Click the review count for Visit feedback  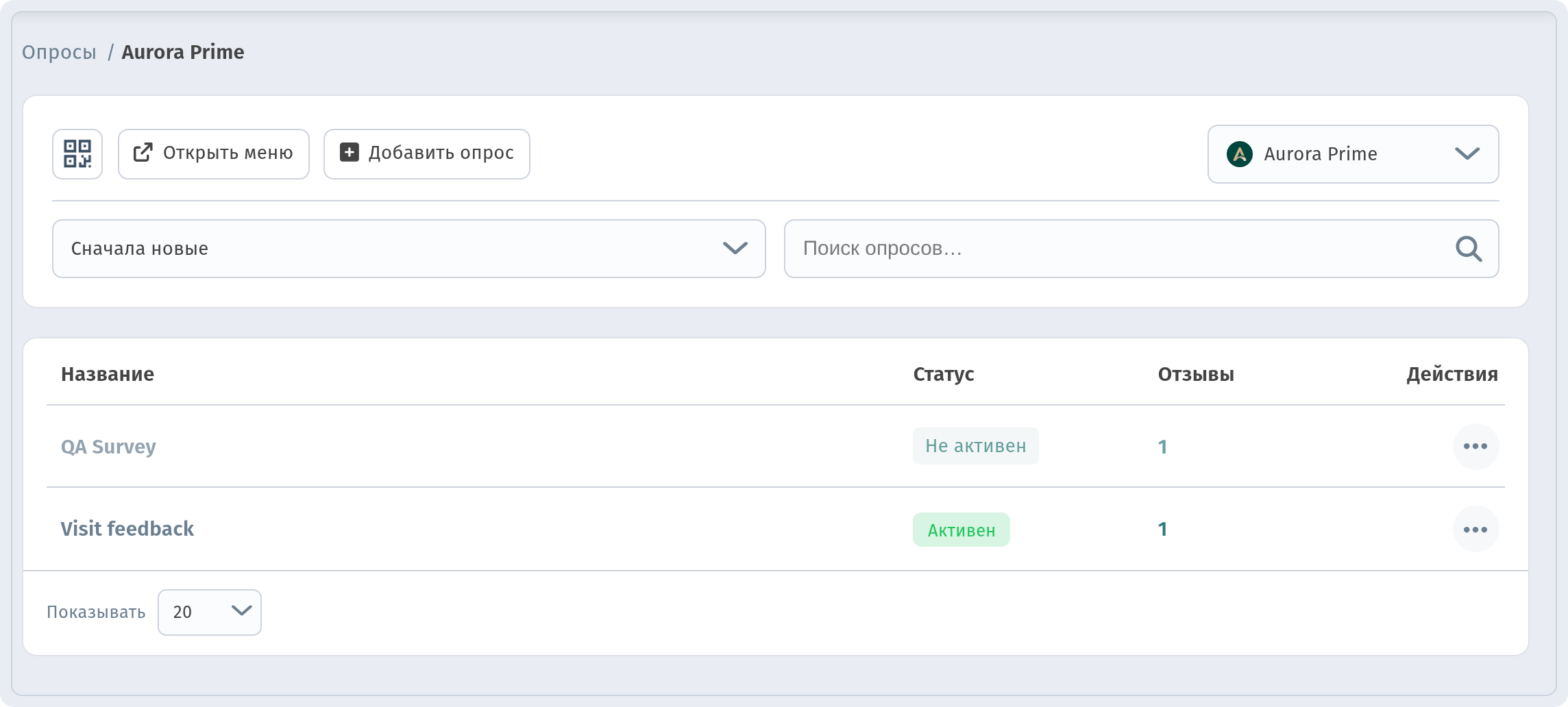click(1162, 529)
